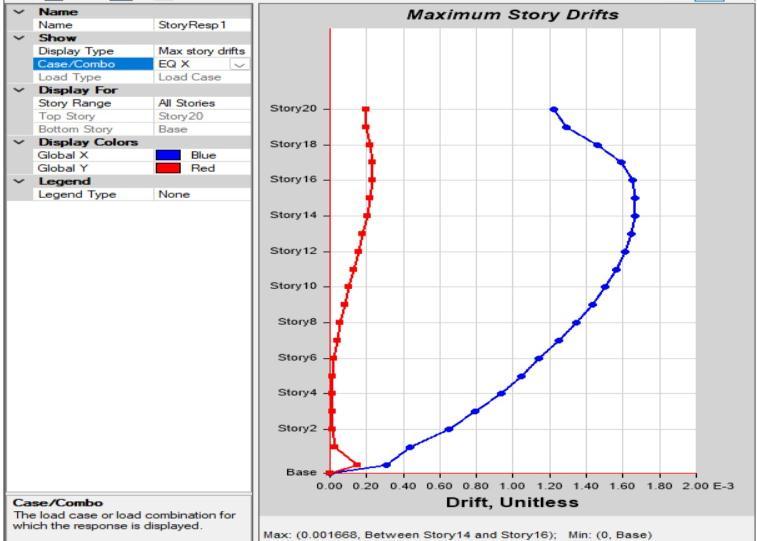Click the Story6 axis label on chart

click(297, 358)
